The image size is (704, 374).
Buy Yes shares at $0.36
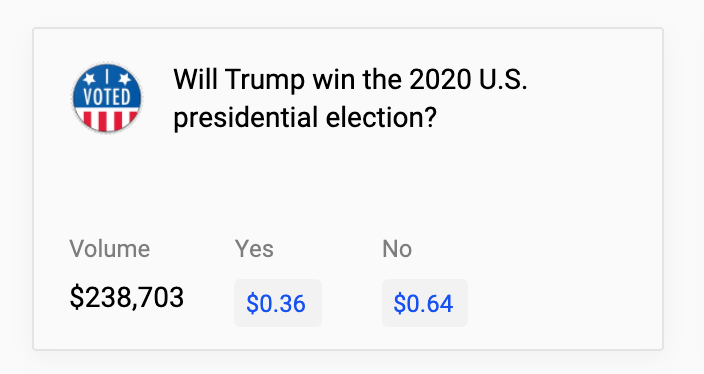(277, 303)
